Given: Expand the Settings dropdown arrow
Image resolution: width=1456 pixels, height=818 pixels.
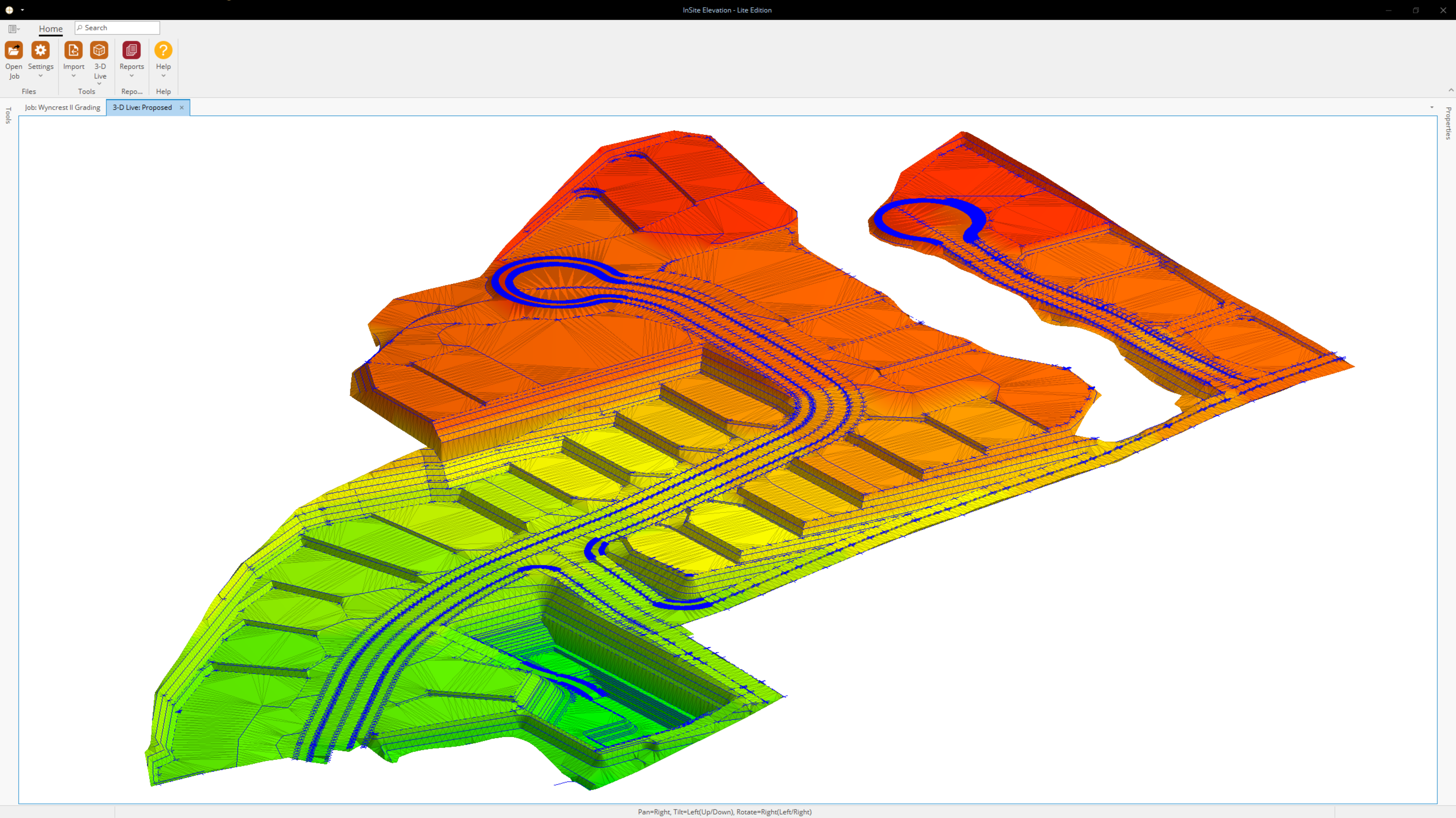Looking at the screenshot, I should point(41,76).
